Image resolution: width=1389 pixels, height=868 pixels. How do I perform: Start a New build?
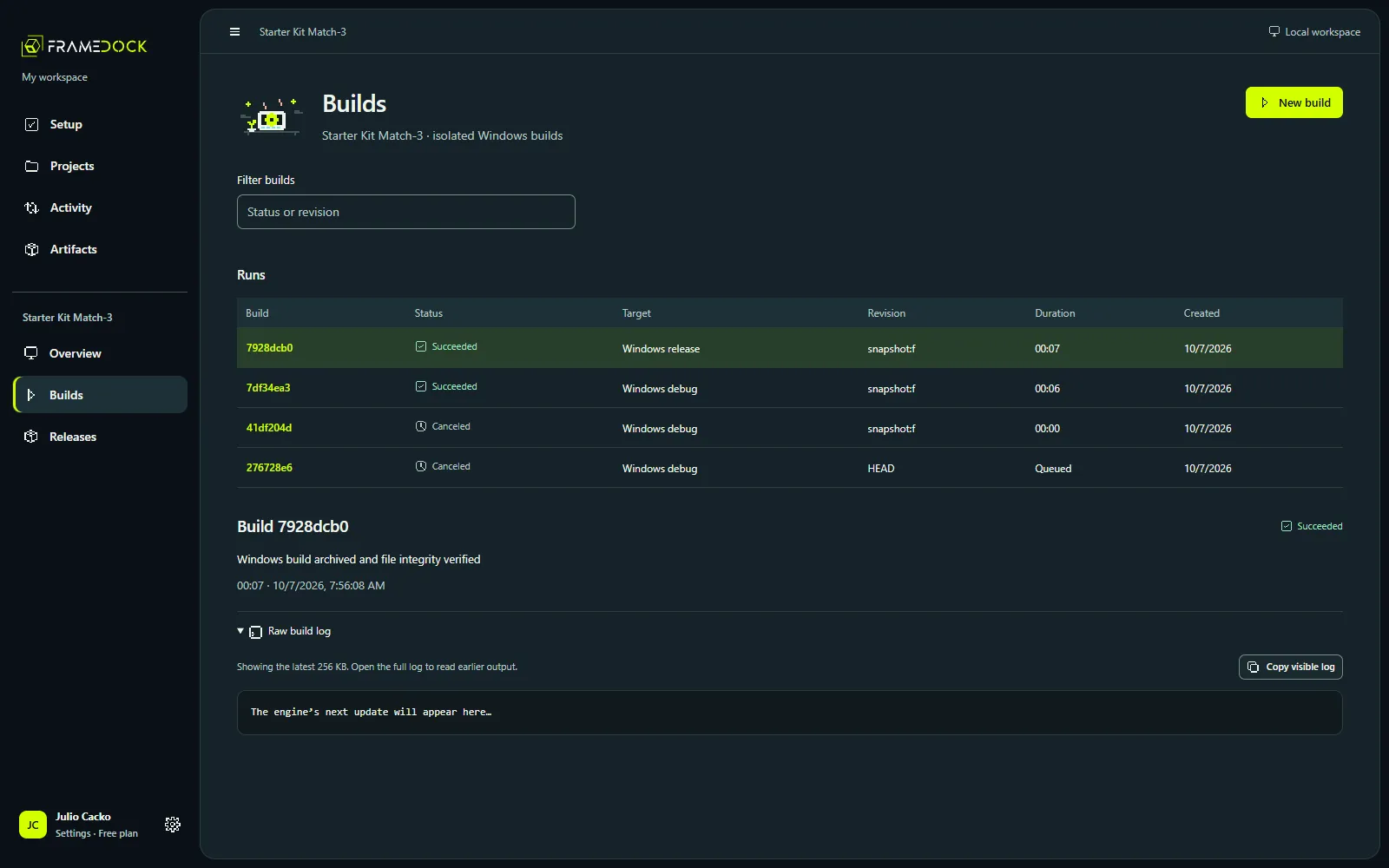tap(1294, 102)
